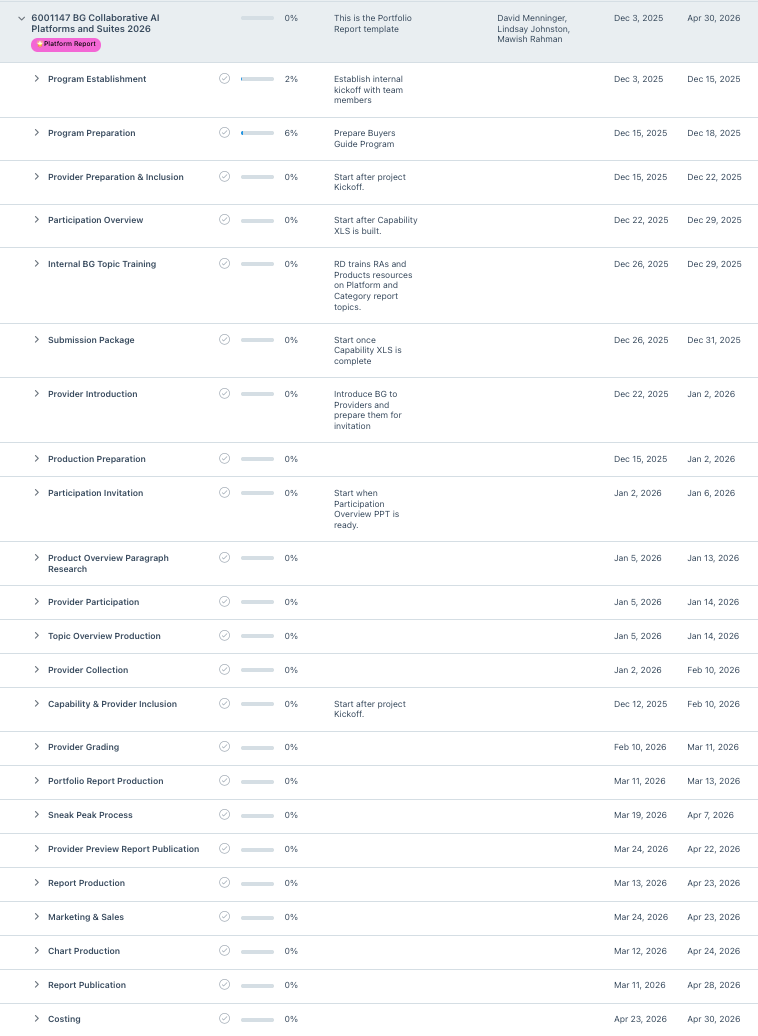
Task: Open the Production Preparation task
Action: pos(96,459)
